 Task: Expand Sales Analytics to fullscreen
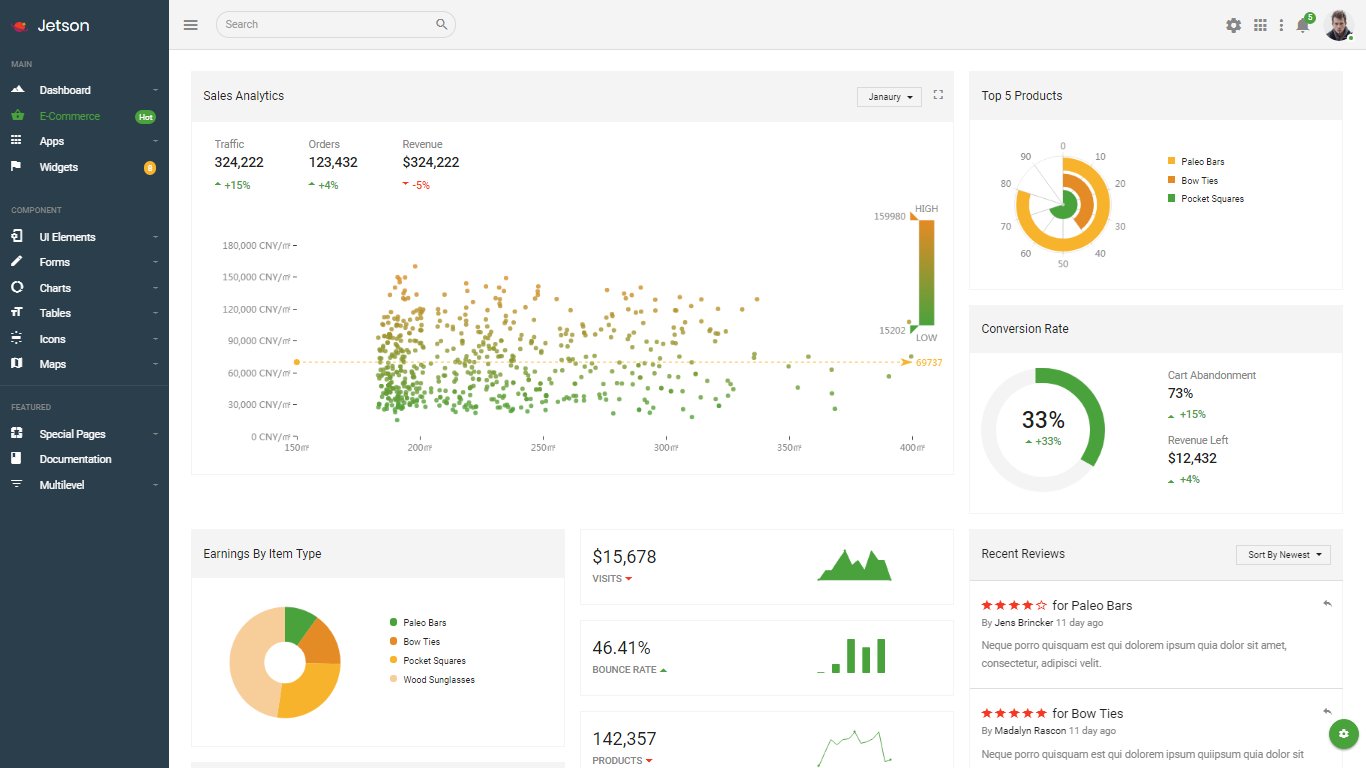click(938, 95)
